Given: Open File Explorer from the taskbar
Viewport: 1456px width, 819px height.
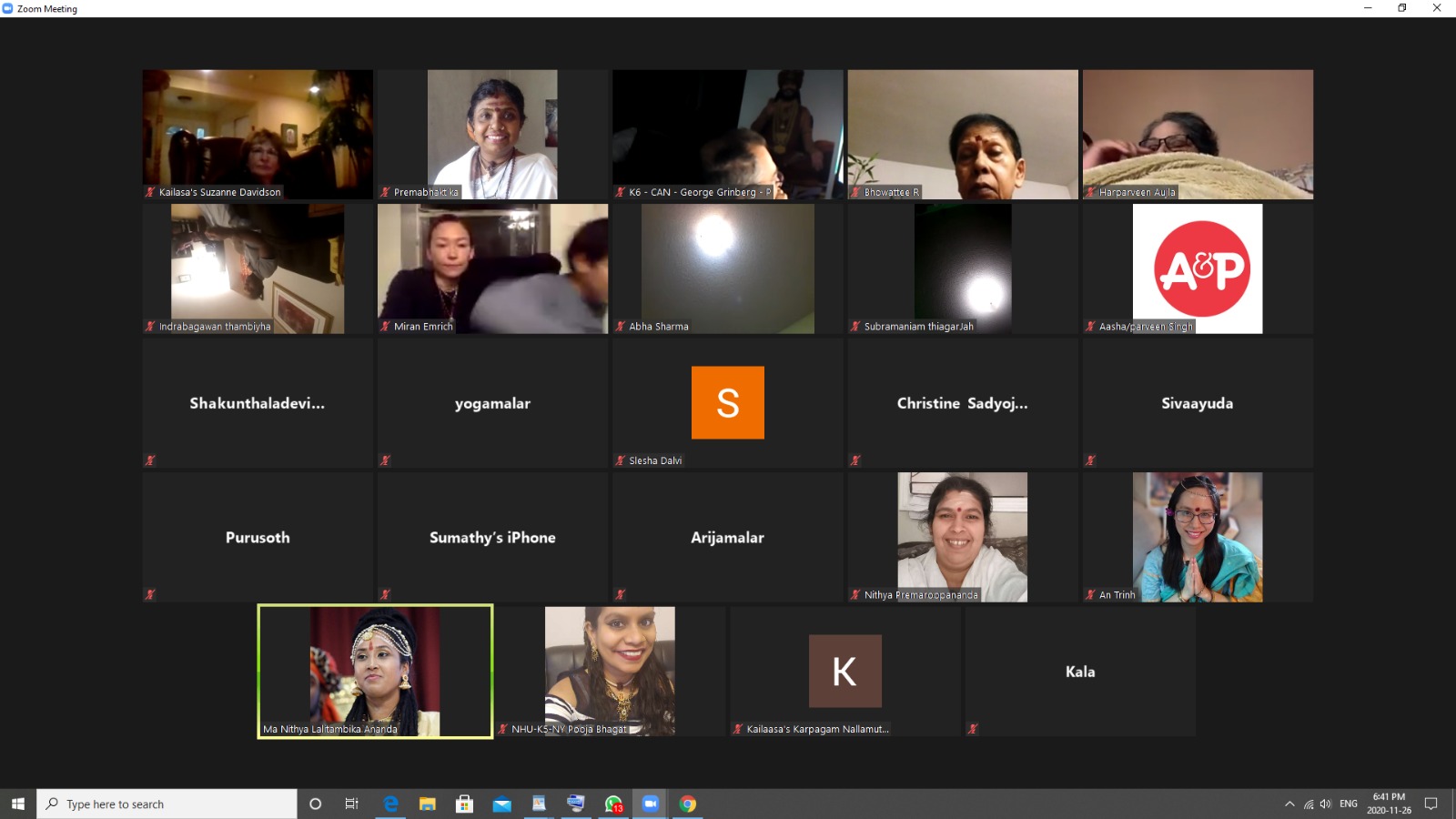Looking at the screenshot, I should click(x=427, y=804).
